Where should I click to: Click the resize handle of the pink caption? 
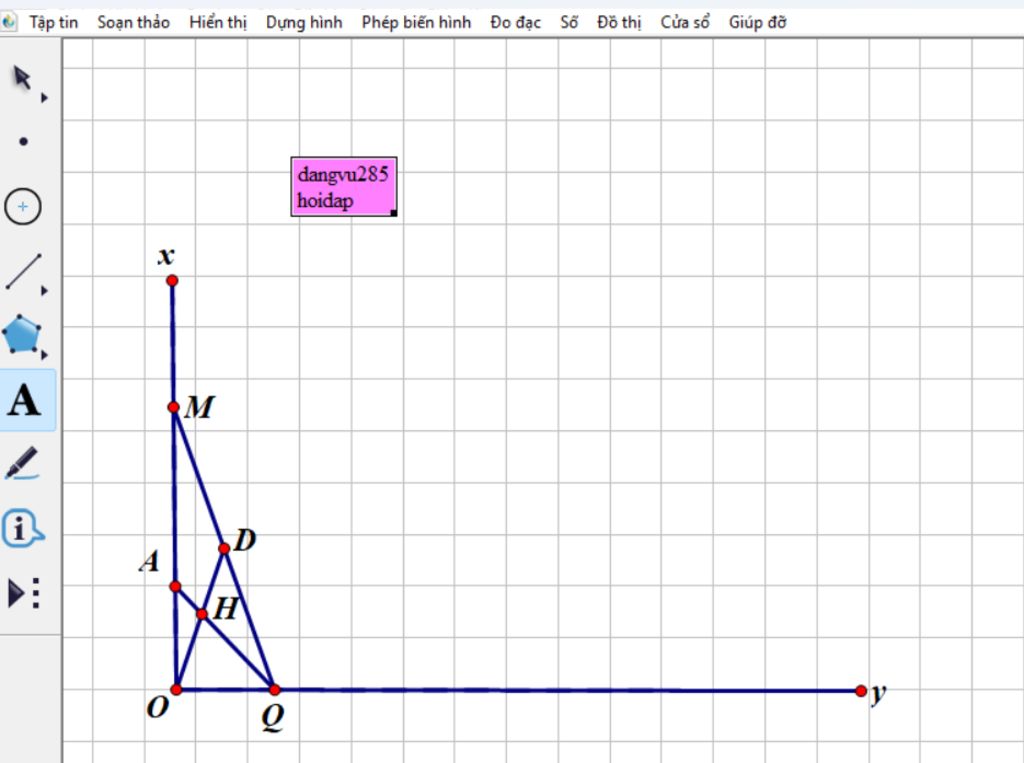point(393,212)
